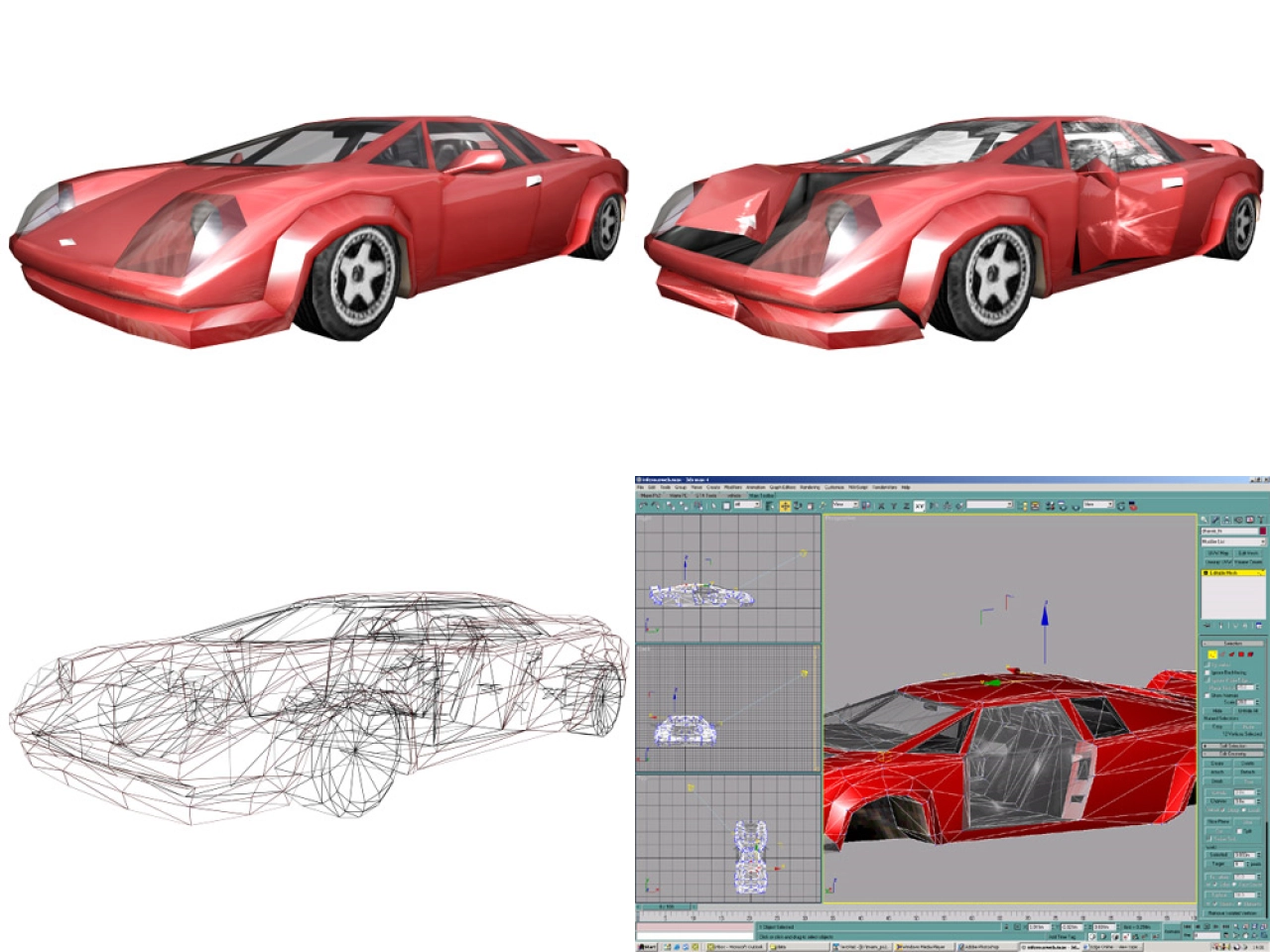Click the Add Time Tag field
Viewport: 1270px width, 952px height.
[1062, 936]
